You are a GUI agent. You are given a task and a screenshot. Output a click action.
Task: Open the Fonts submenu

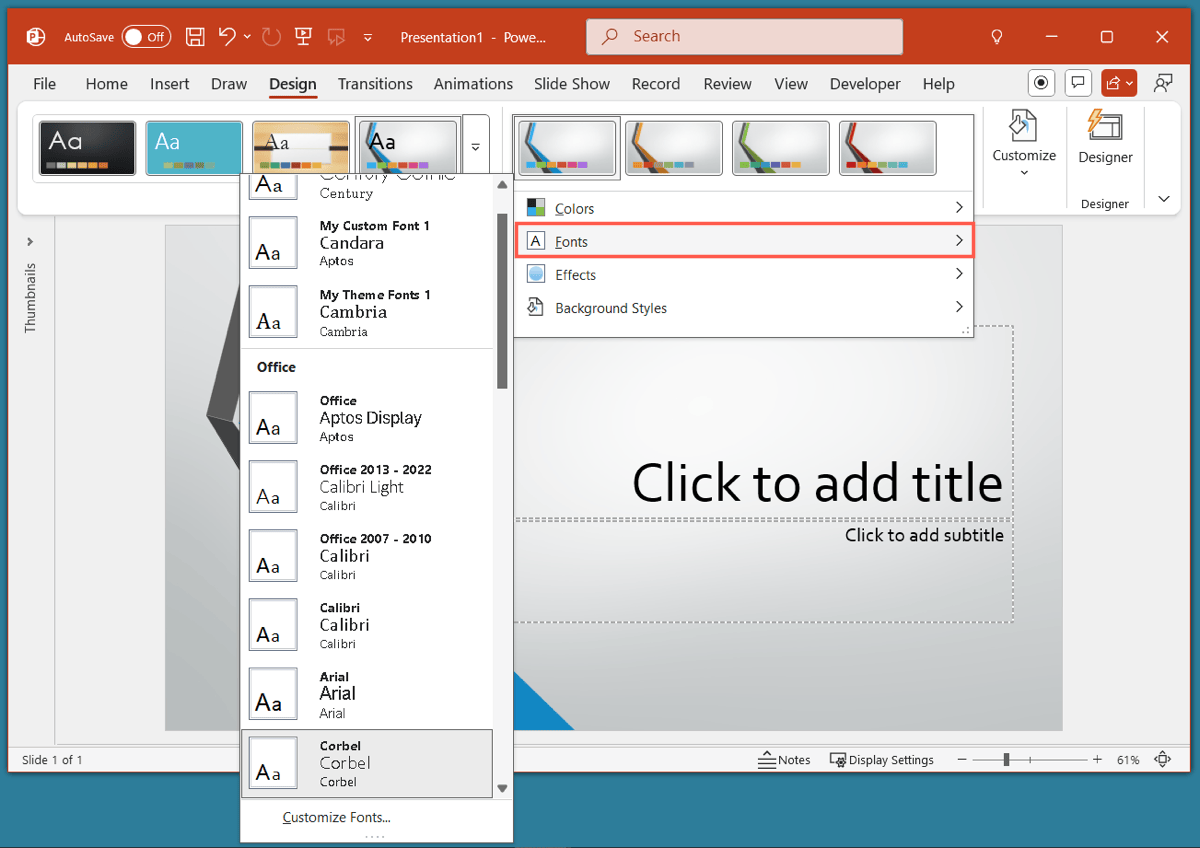[x=744, y=241]
